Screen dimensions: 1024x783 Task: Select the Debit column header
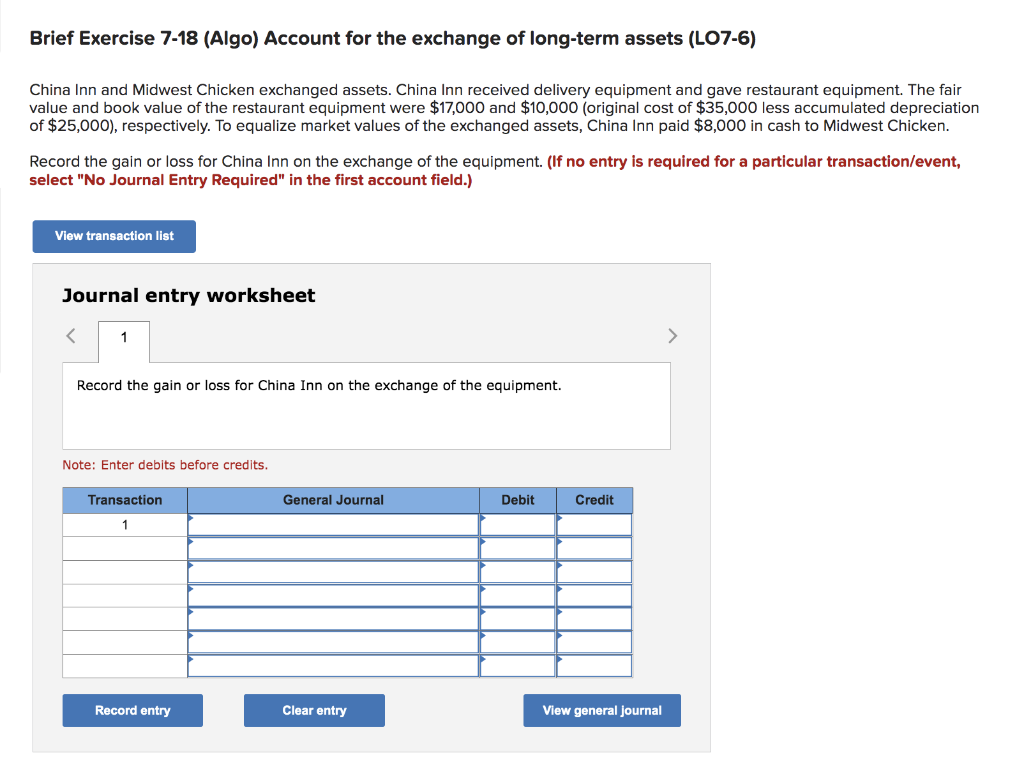[x=517, y=500]
